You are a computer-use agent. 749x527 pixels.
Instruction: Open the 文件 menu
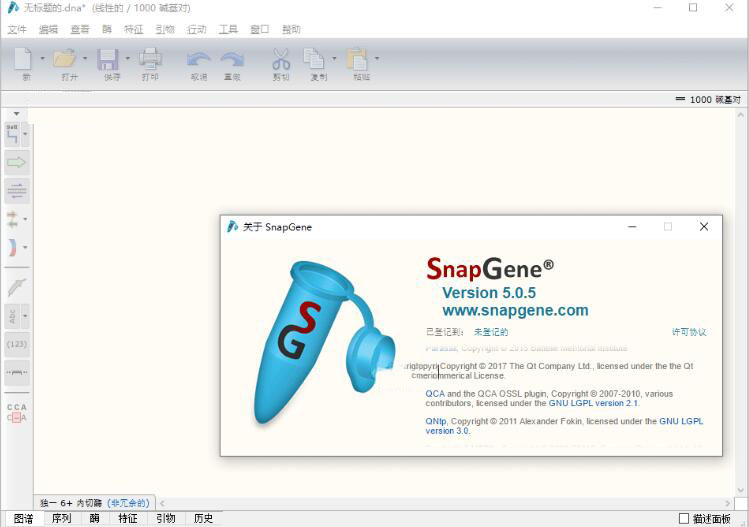coord(17,29)
